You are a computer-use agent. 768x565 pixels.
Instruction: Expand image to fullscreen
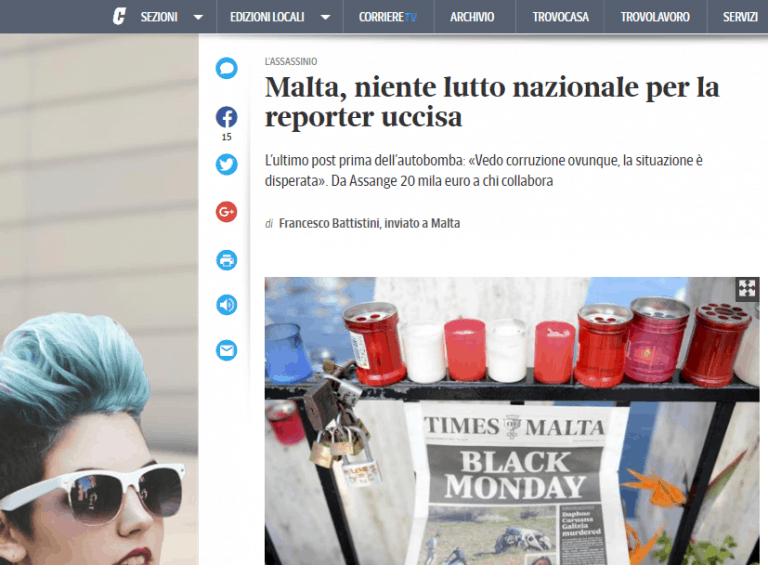tap(746, 289)
